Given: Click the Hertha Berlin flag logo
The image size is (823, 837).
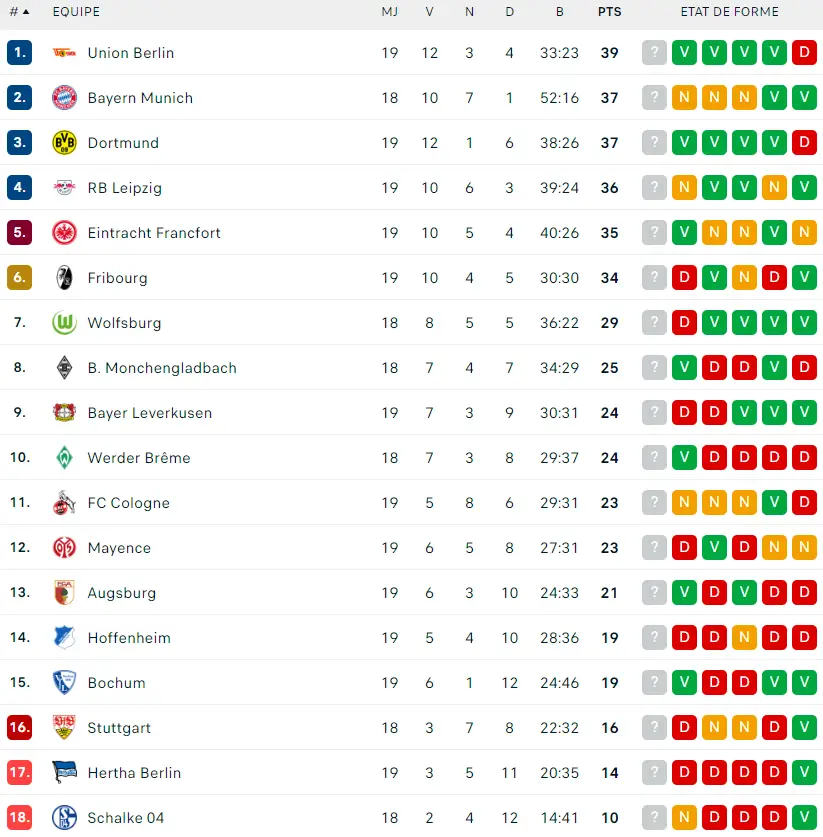Looking at the screenshot, I should [x=64, y=773].
